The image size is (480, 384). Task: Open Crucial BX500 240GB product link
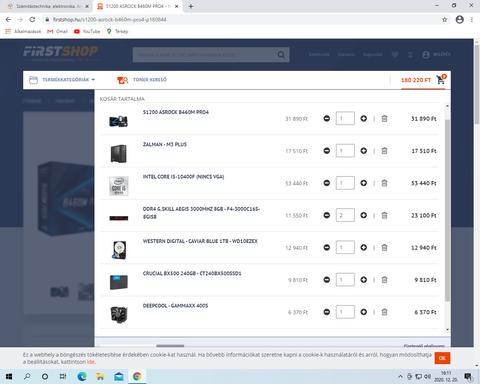pos(192,273)
